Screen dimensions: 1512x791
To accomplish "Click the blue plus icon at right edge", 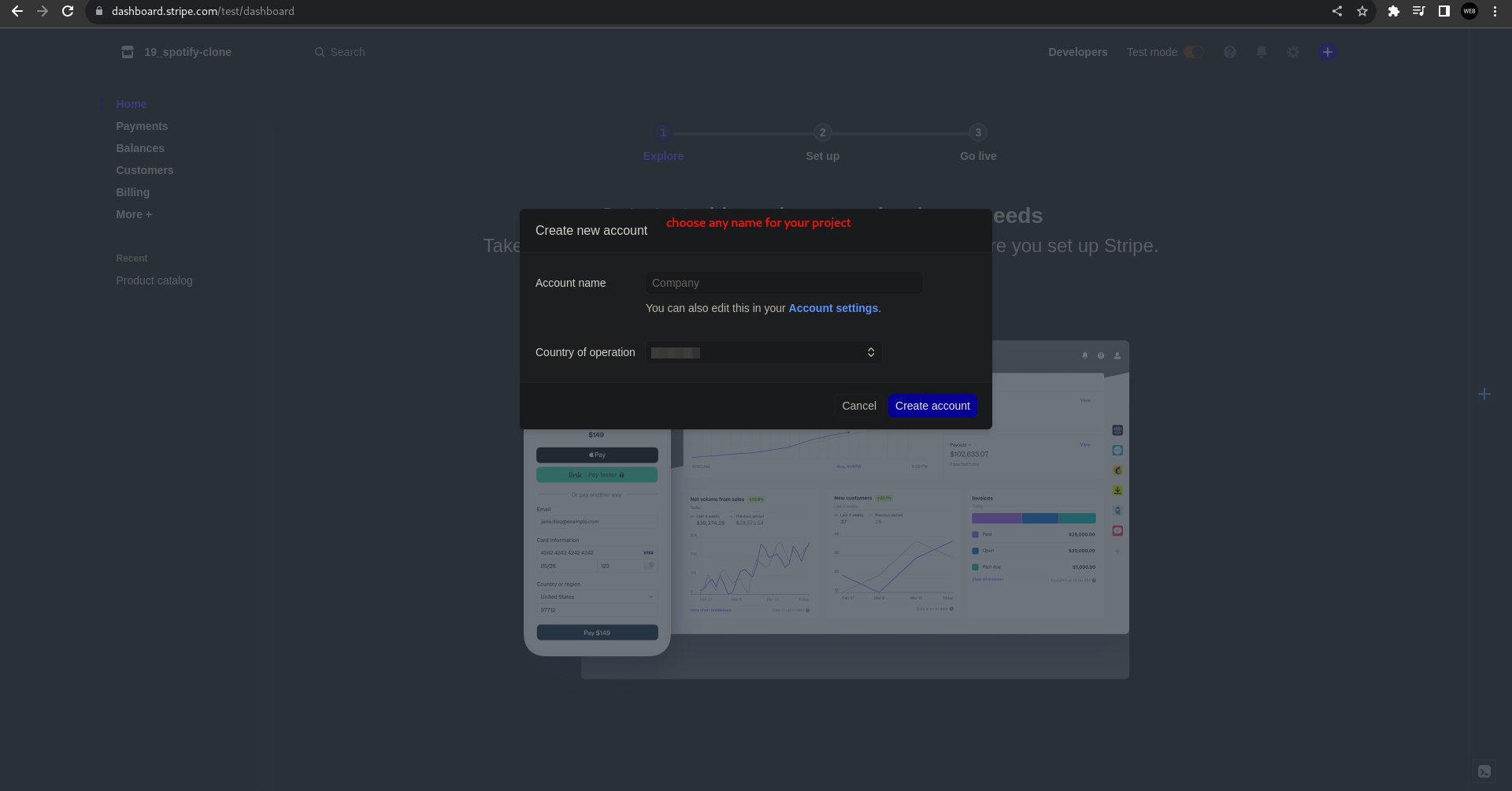I will point(1484,394).
